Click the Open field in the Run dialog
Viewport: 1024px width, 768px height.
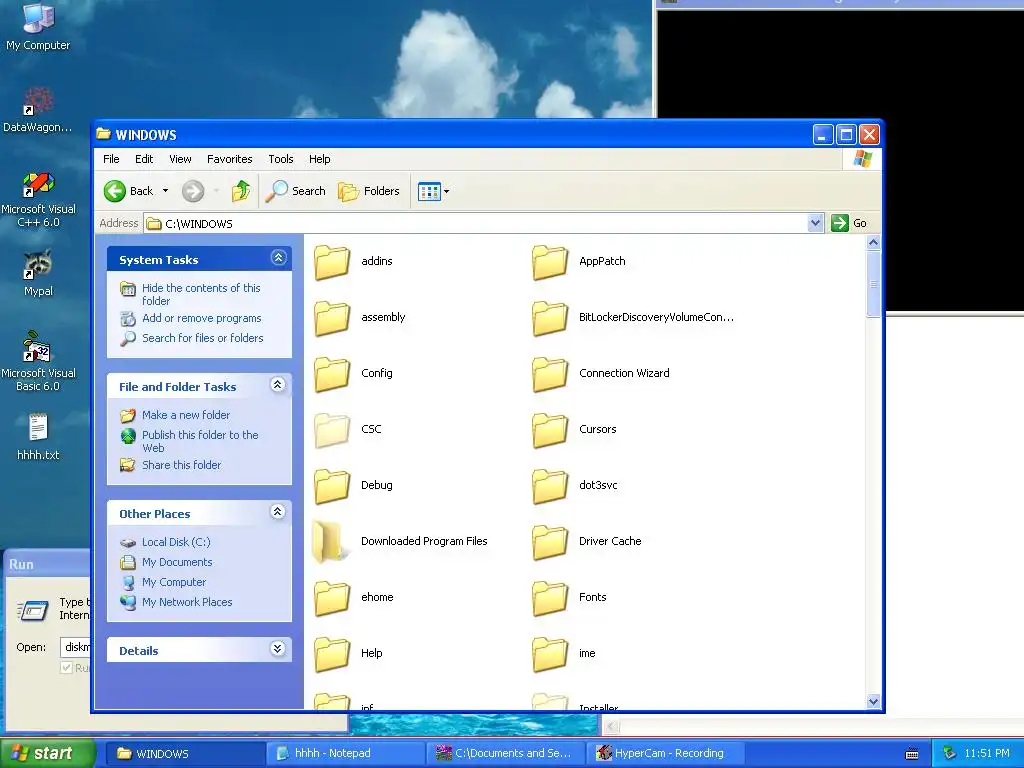[x=76, y=647]
